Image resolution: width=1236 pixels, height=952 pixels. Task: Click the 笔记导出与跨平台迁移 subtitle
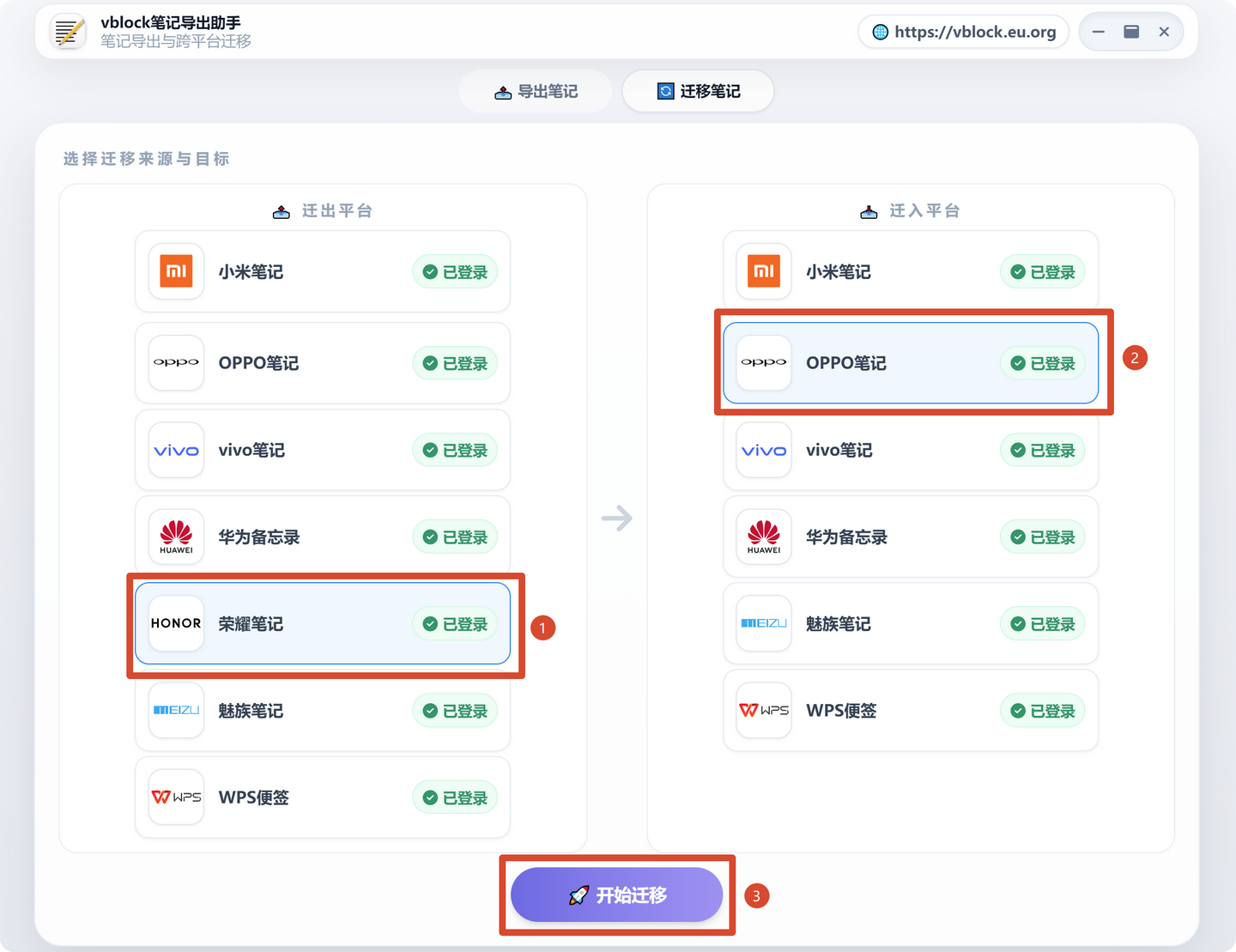176,41
